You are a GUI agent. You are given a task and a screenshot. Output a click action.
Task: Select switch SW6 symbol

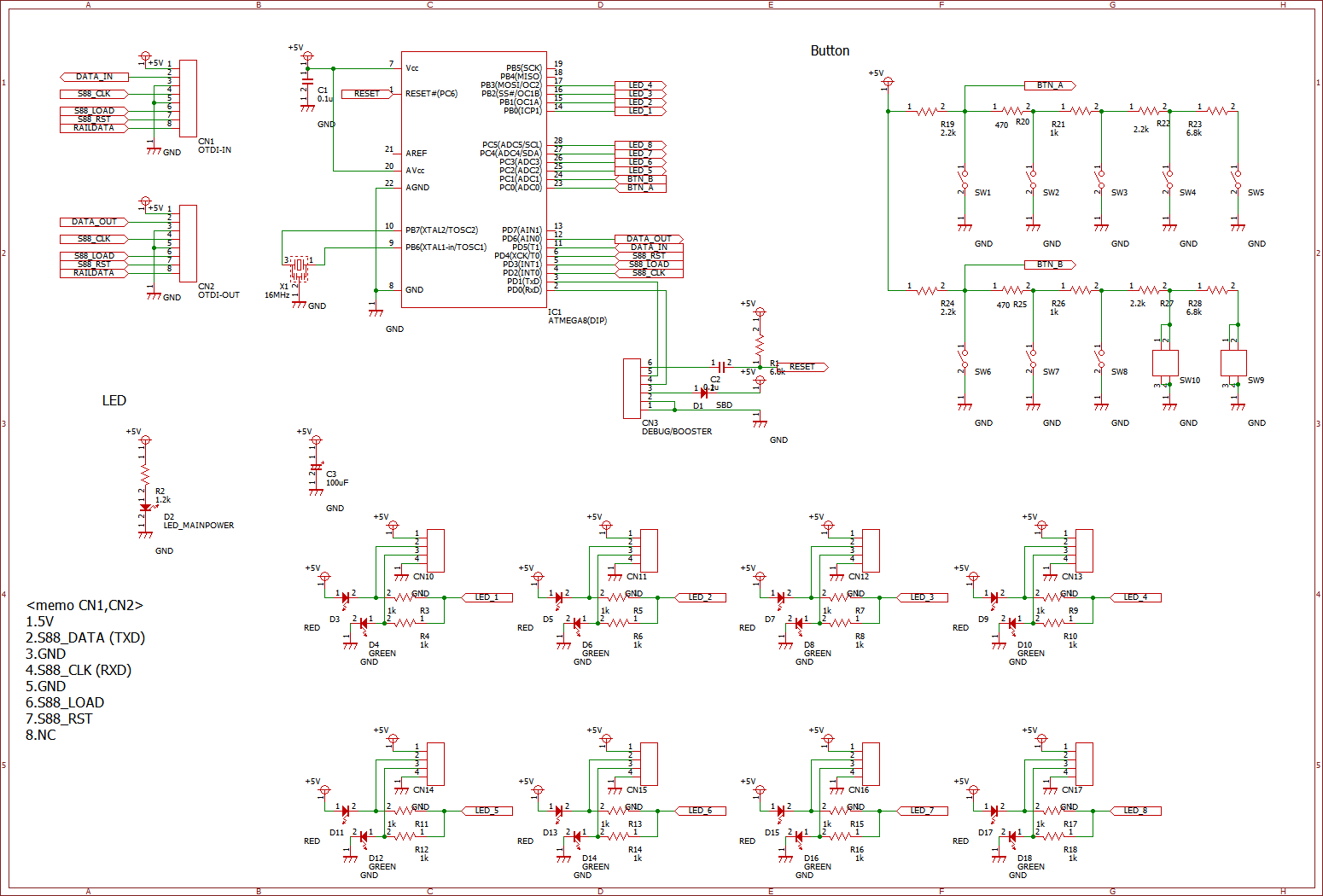965,358
